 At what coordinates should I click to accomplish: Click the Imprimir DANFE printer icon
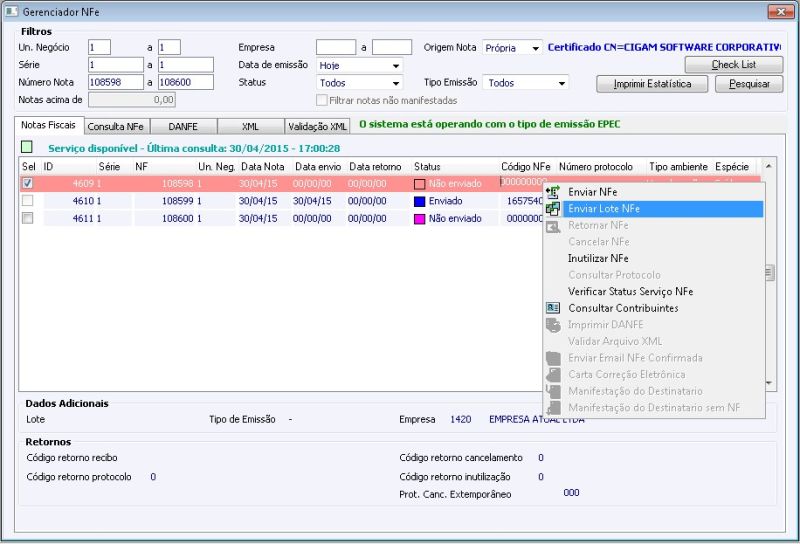(x=553, y=325)
